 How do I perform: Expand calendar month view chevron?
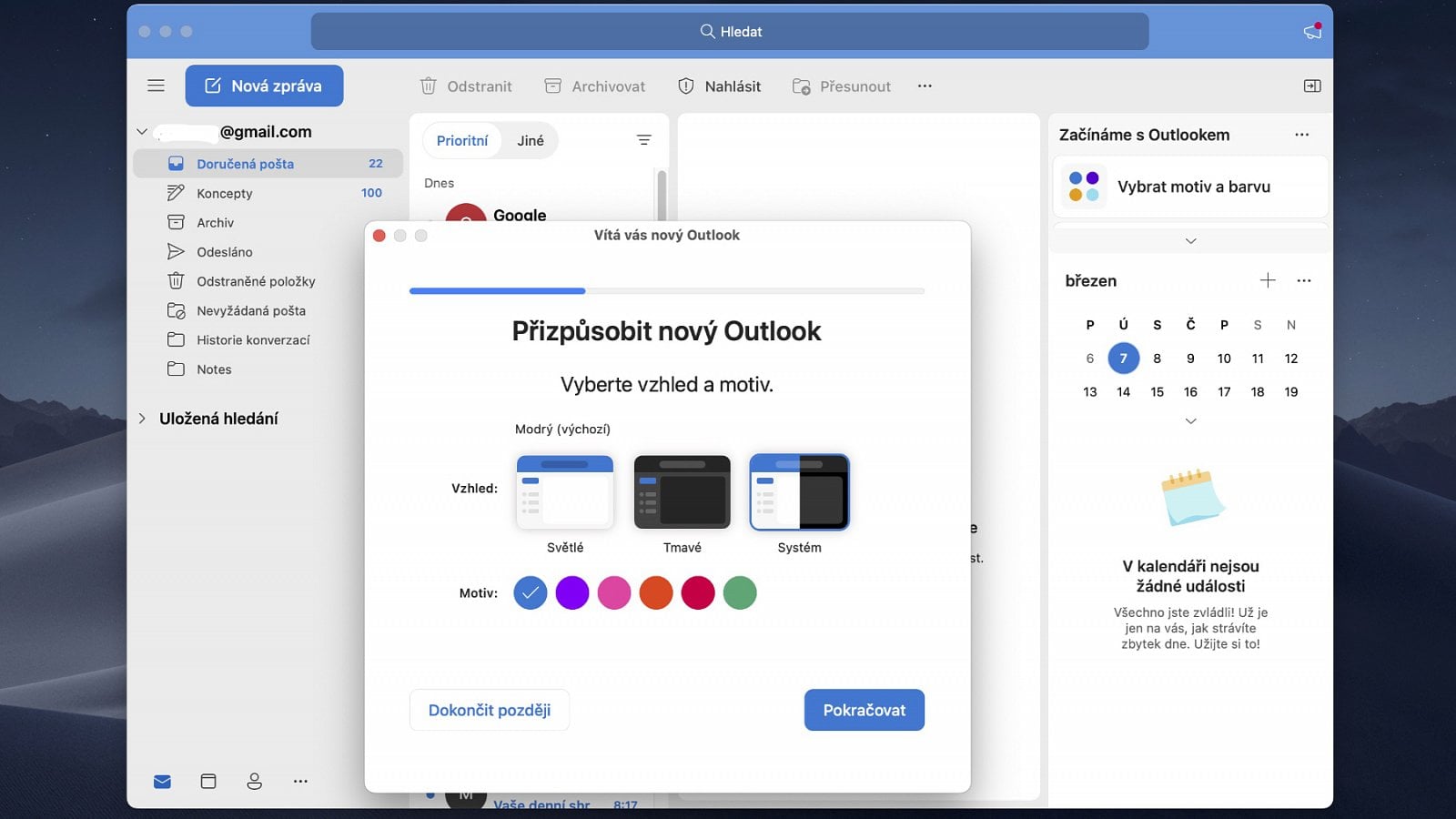(1190, 421)
